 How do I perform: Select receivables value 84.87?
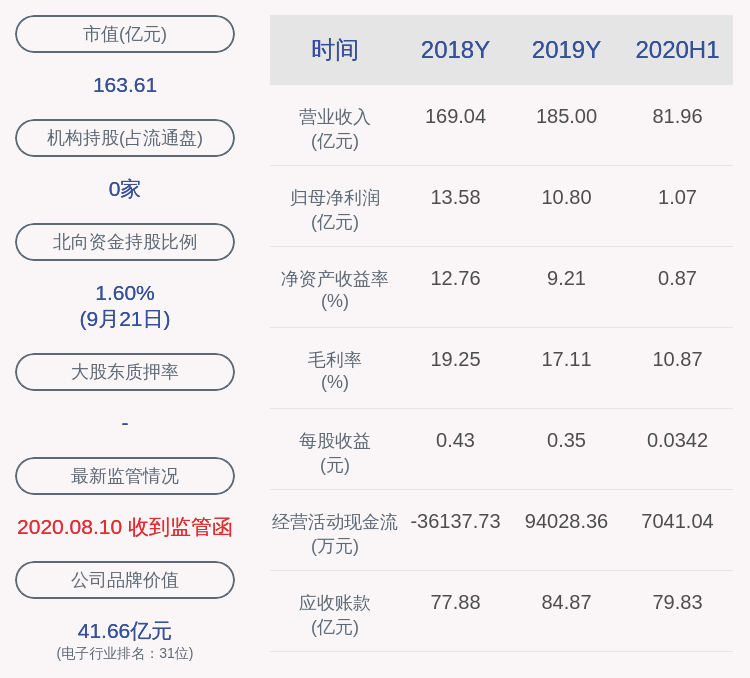[566, 602]
